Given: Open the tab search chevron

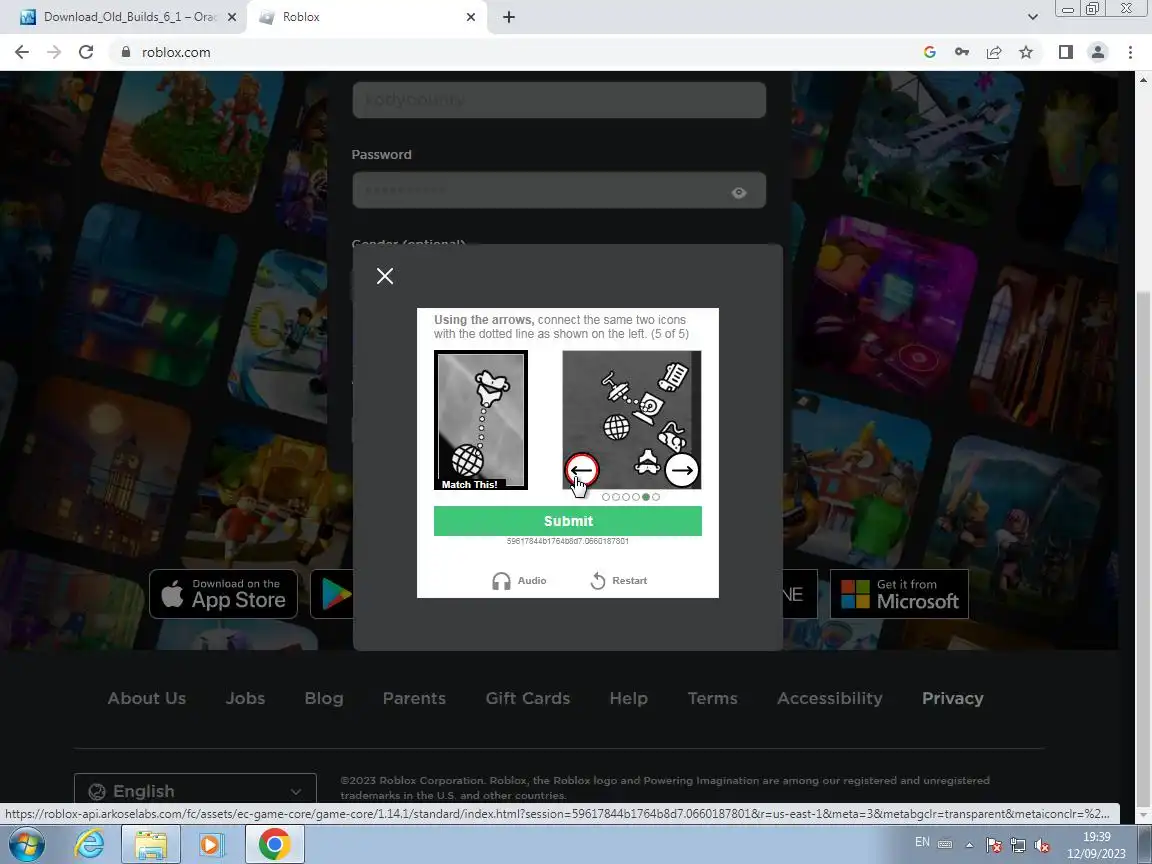Looking at the screenshot, I should [x=1033, y=17].
